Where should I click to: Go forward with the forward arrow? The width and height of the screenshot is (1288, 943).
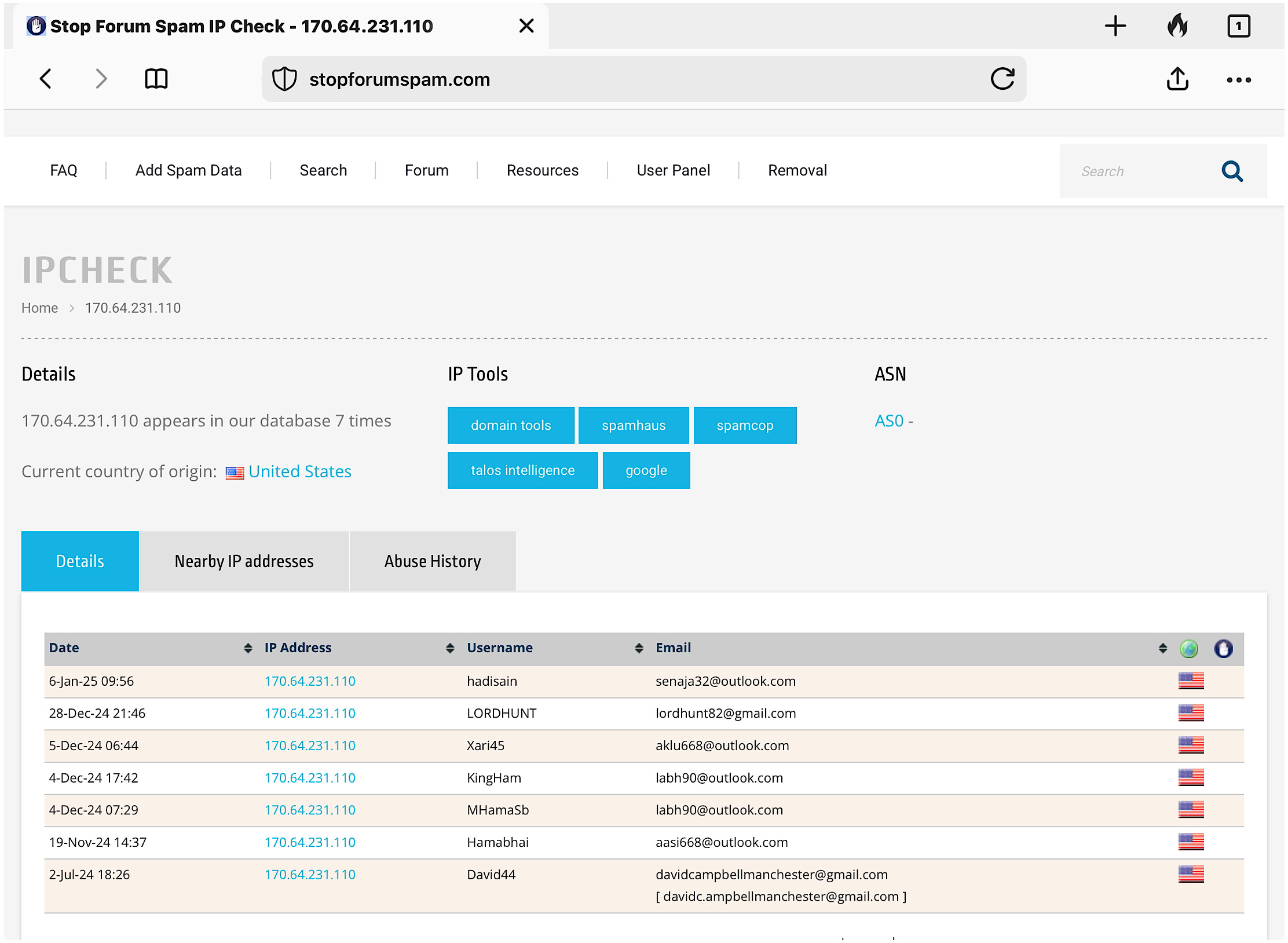(101, 79)
